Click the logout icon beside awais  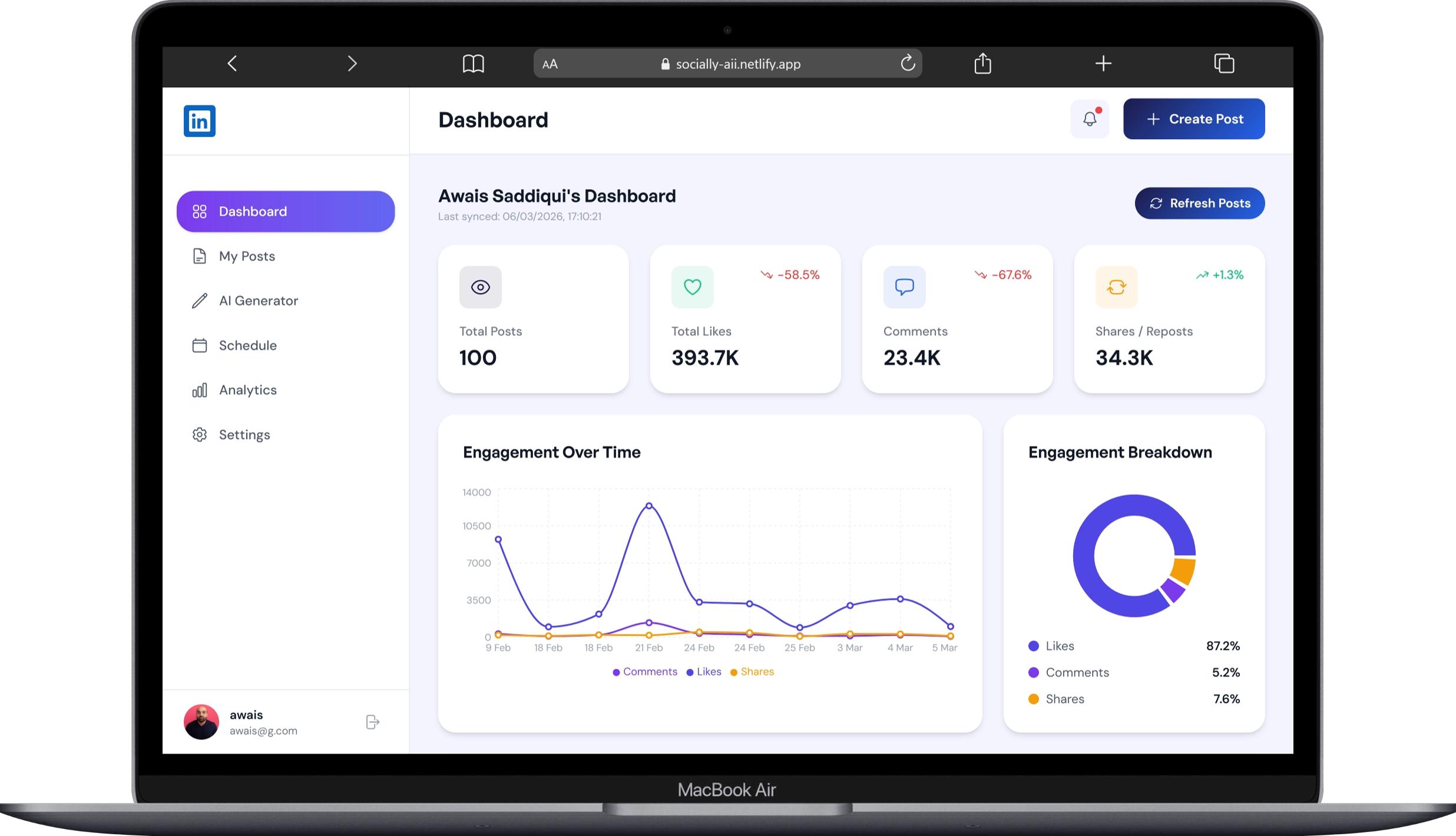[372, 722]
